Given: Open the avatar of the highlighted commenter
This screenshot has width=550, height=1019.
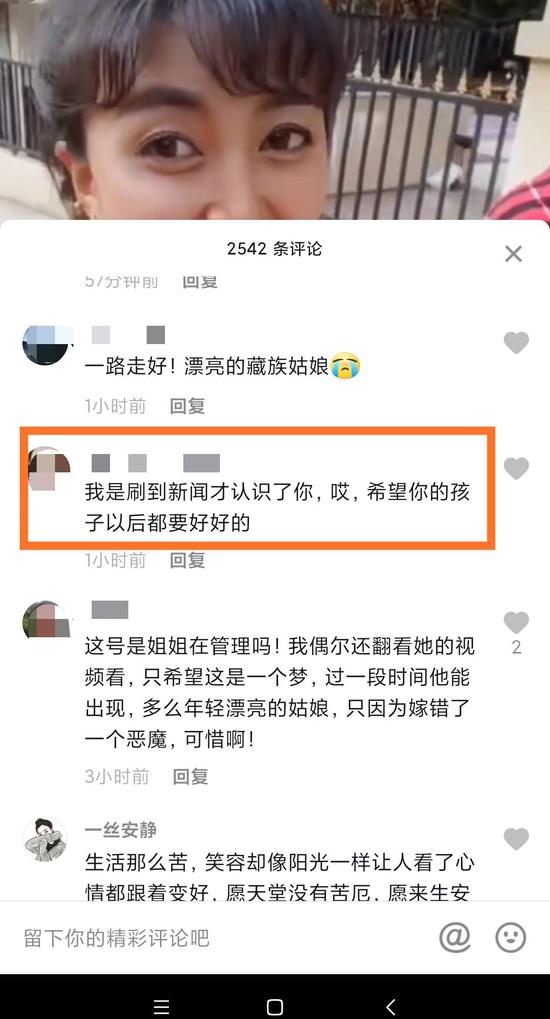Looking at the screenshot, I should [48, 469].
